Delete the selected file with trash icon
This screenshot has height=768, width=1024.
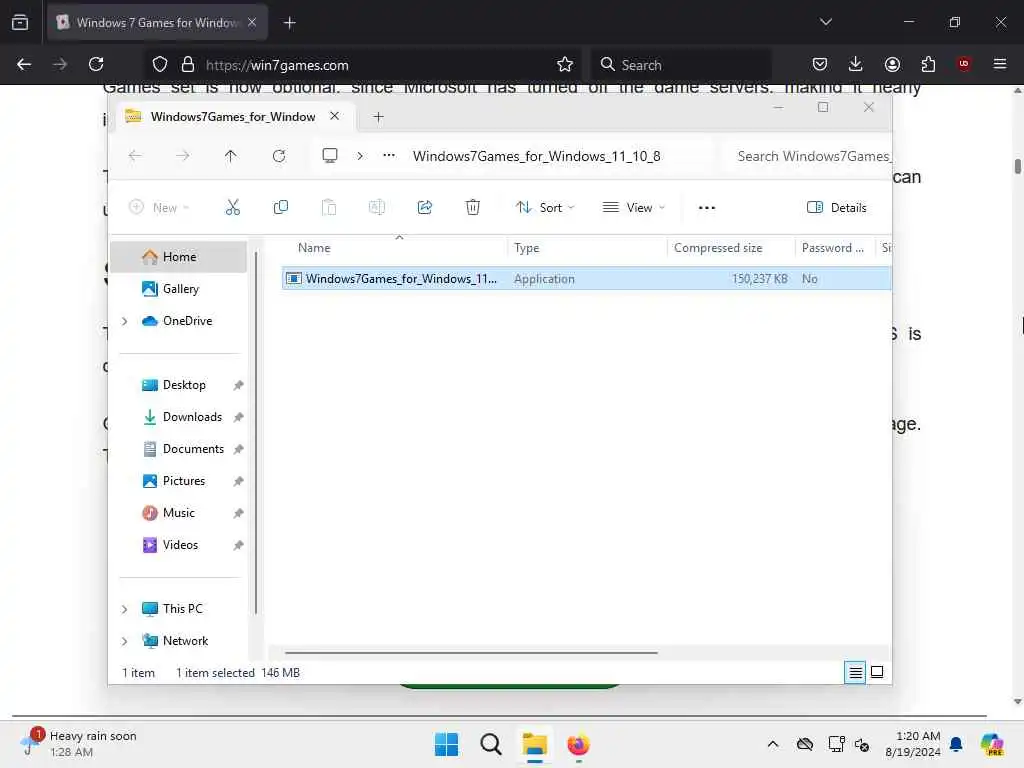point(473,208)
